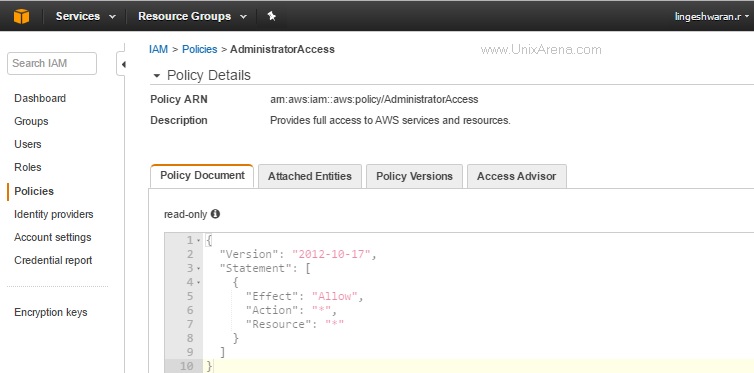Select Policies in the sidebar
The image size is (754, 373).
tap(34, 191)
